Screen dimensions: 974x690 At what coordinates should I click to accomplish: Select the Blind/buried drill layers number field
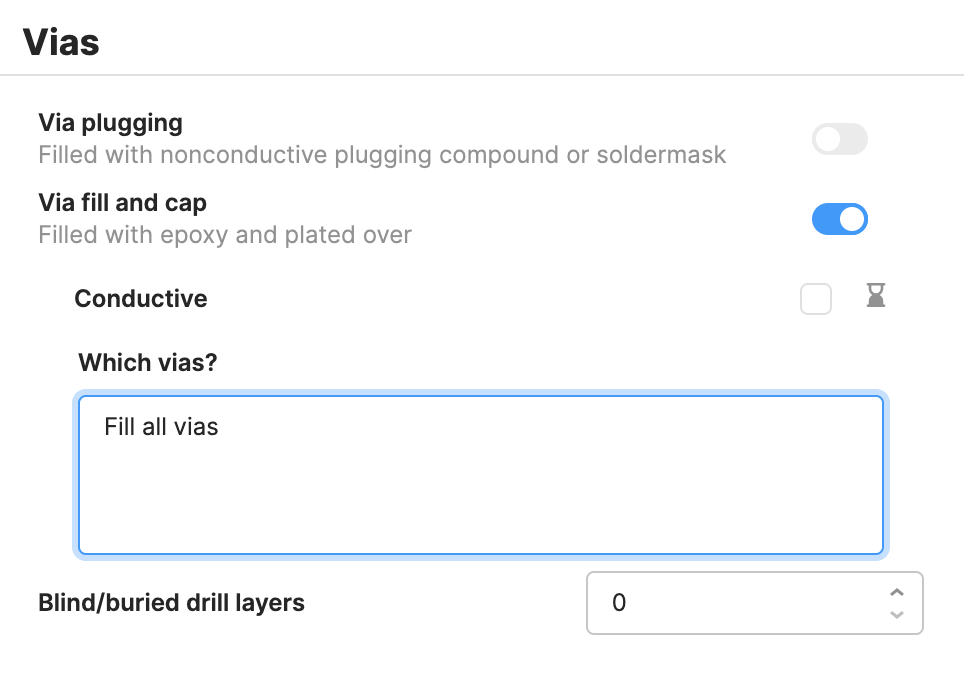[700, 603]
